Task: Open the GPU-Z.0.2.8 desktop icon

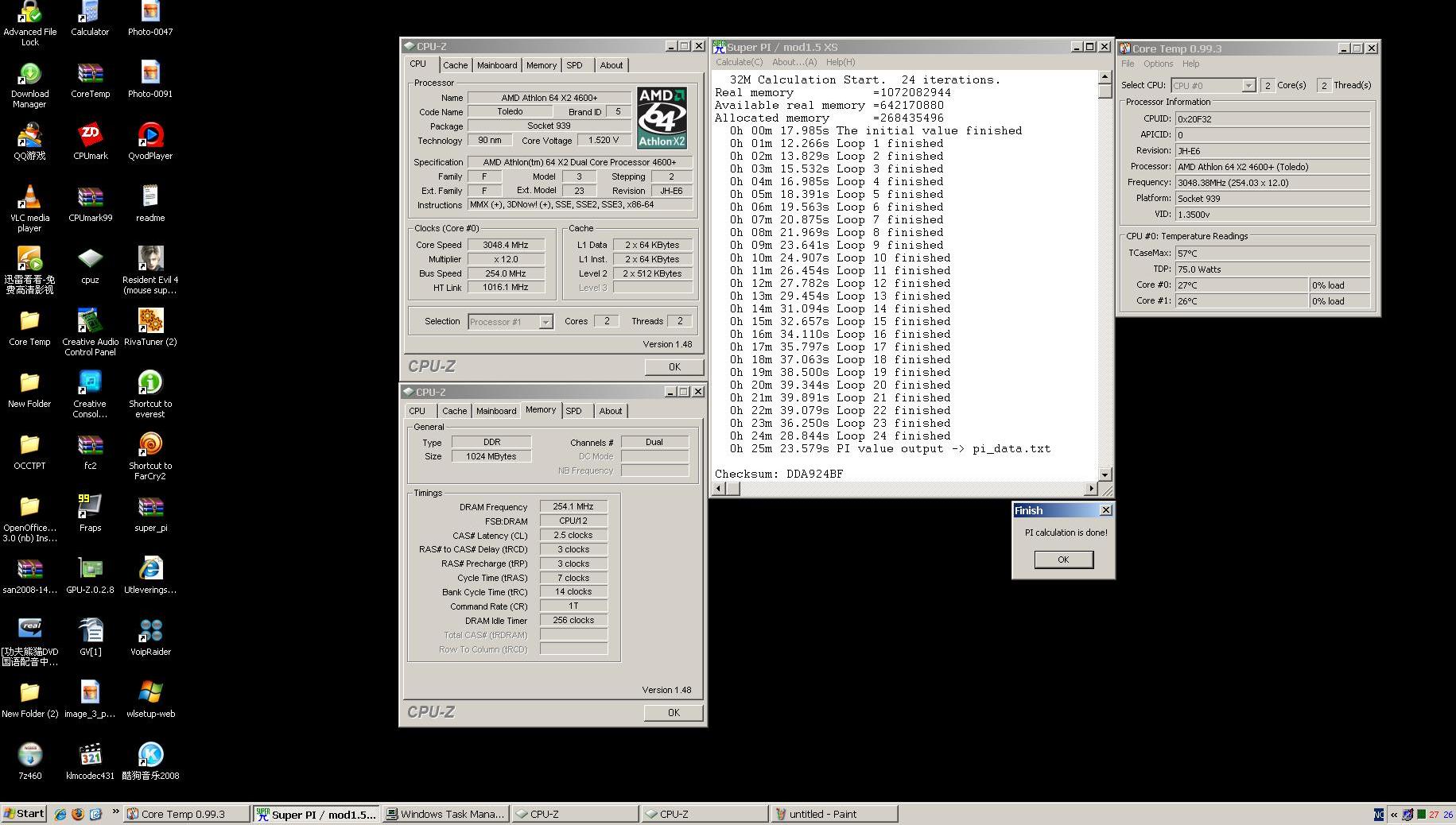Action: [90, 575]
